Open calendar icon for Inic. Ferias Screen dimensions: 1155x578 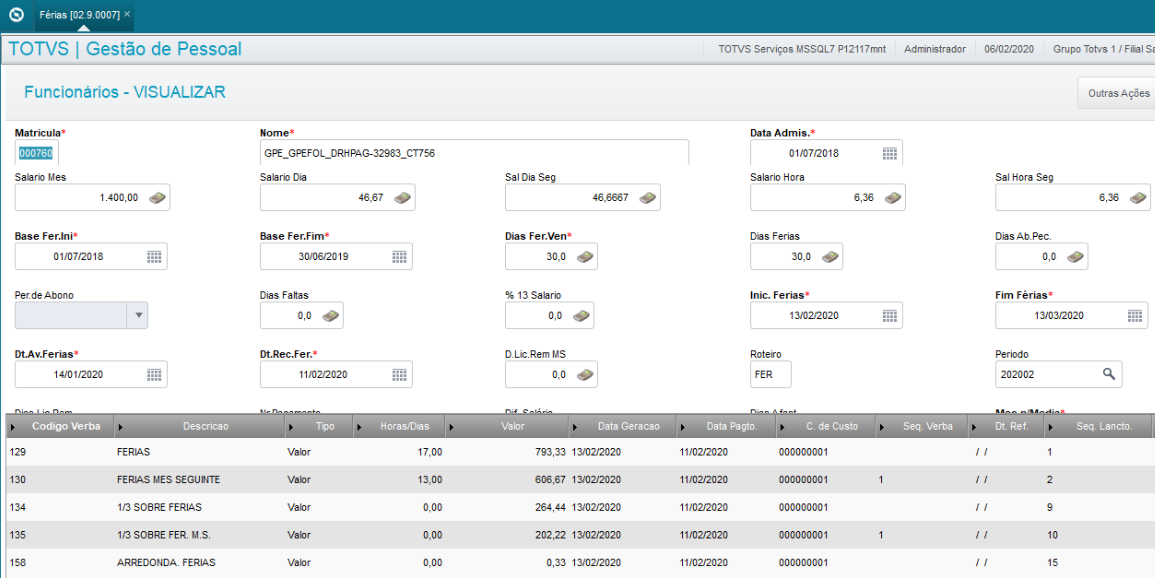click(890, 315)
